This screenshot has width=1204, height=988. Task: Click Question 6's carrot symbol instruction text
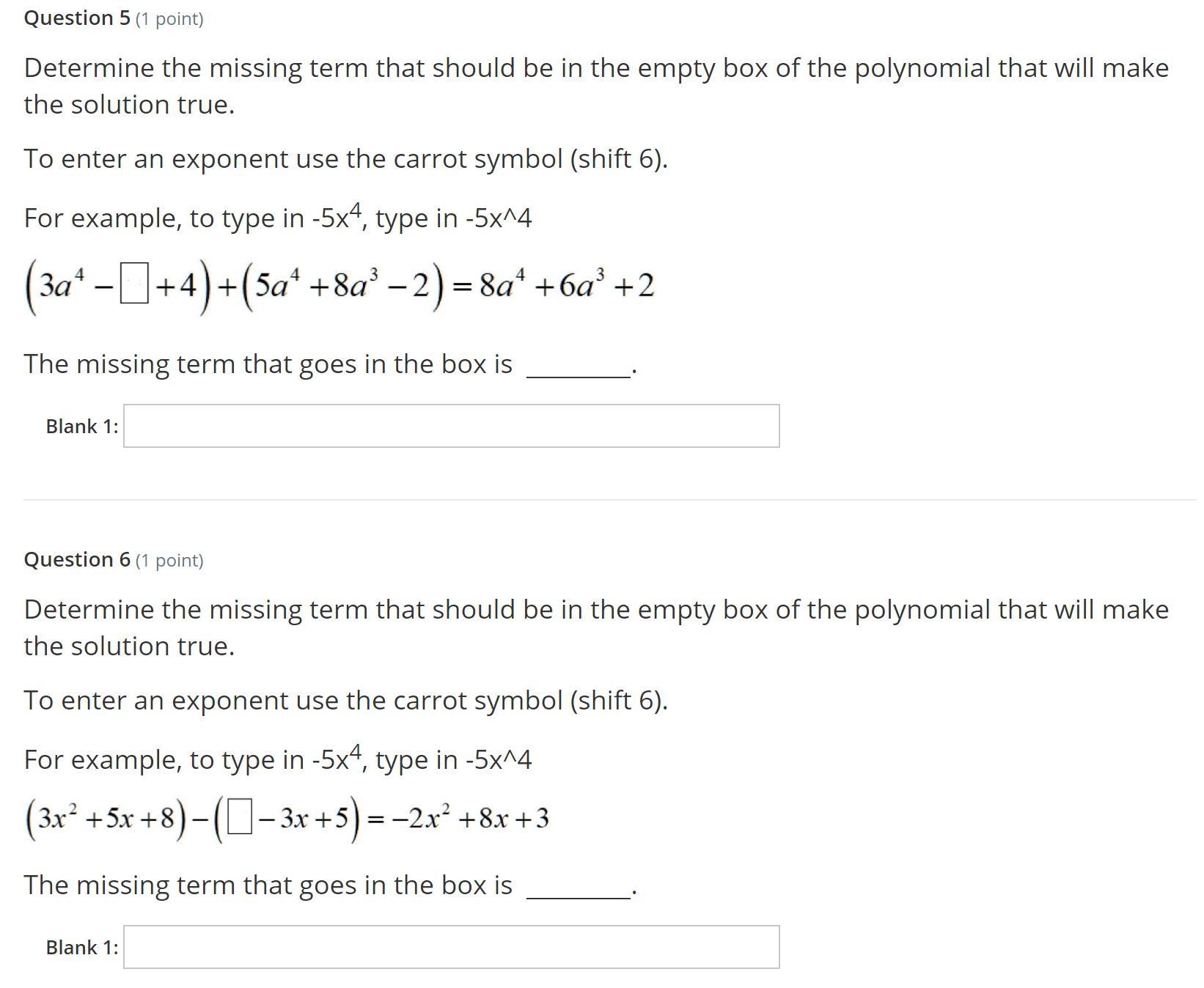pyautogui.click(x=345, y=700)
